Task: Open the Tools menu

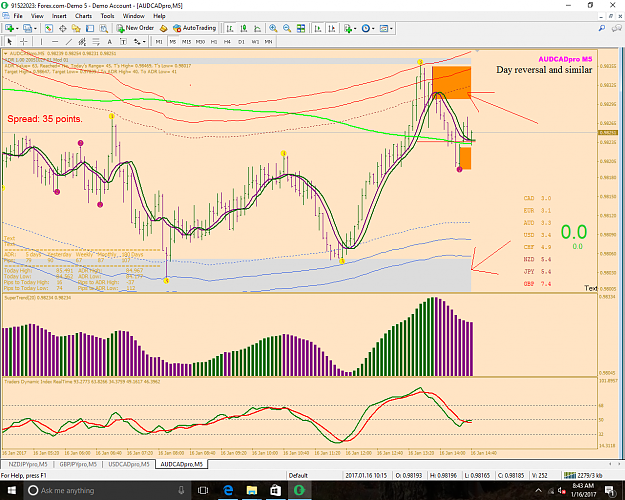Action: (x=107, y=16)
